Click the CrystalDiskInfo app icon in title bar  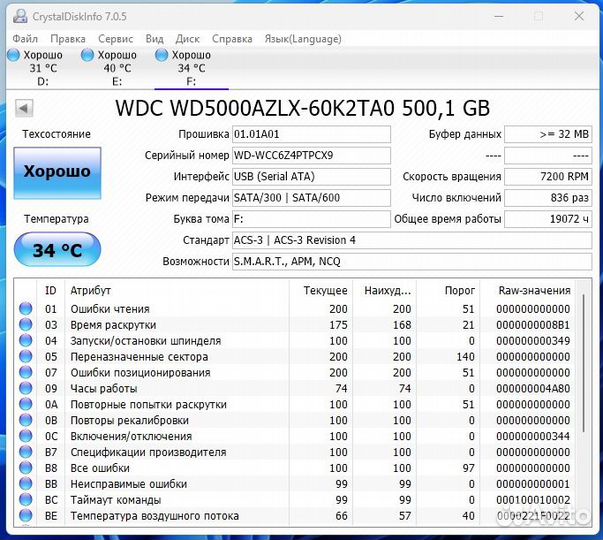[x=20, y=16]
